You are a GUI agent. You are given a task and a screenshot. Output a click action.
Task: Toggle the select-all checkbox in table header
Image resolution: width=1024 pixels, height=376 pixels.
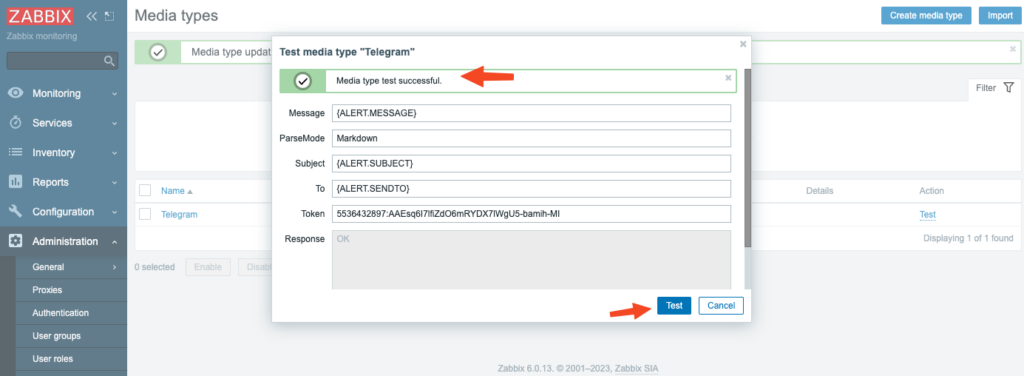click(145, 191)
